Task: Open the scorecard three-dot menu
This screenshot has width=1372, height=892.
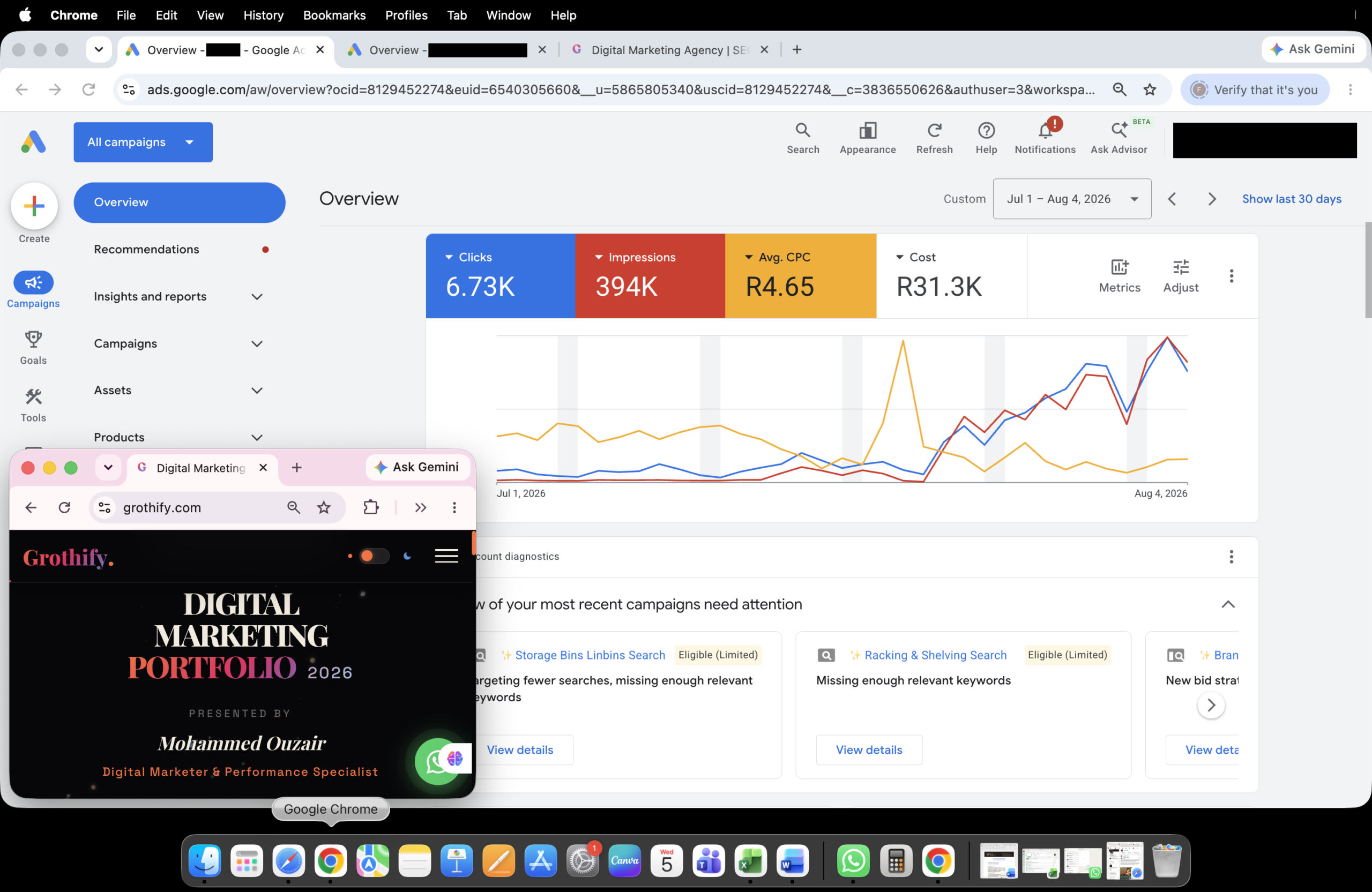Action: click(x=1231, y=276)
